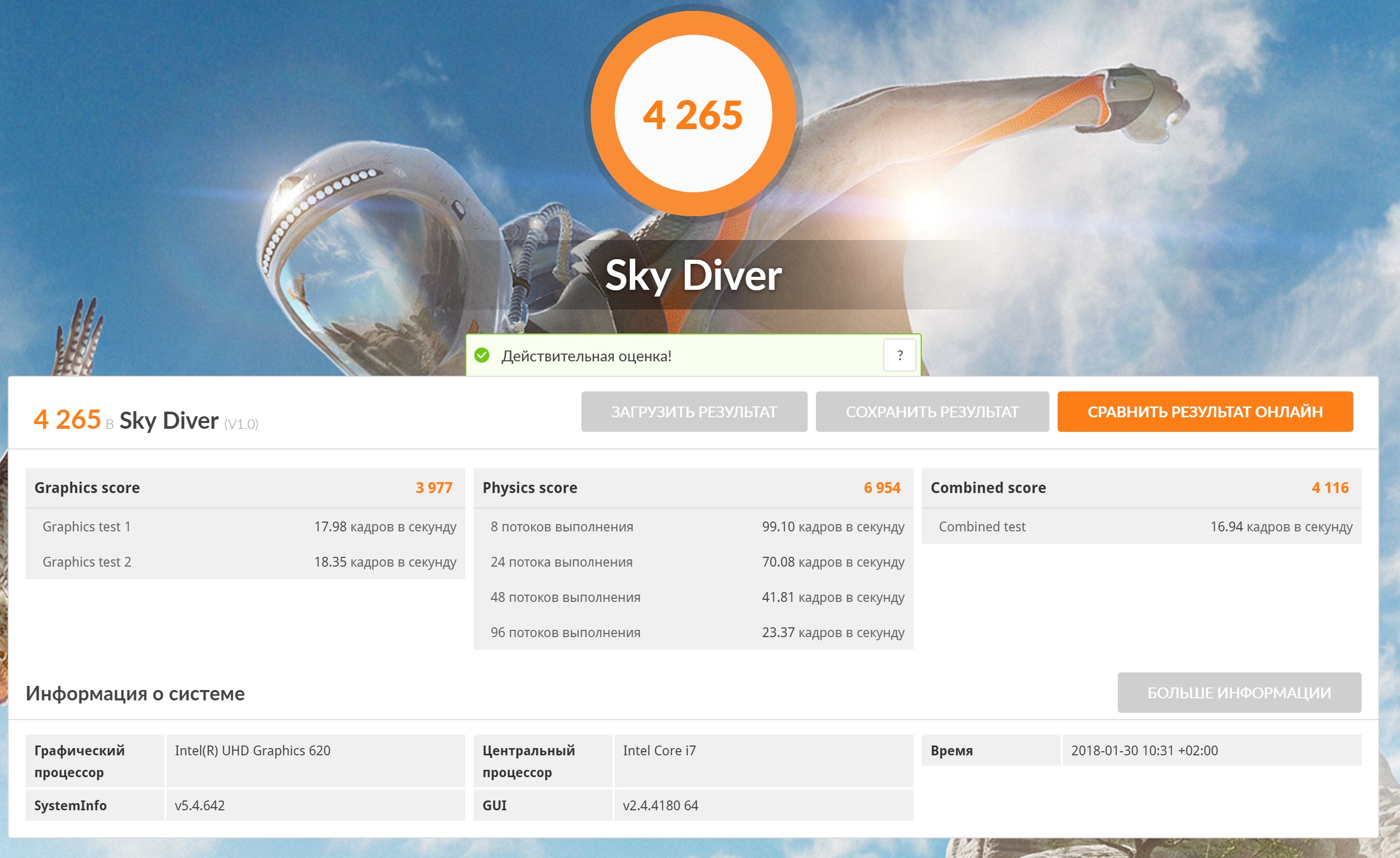The height and width of the screenshot is (858, 1400).
Task: Click the Информация о системе heading
Action: pos(135,693)
